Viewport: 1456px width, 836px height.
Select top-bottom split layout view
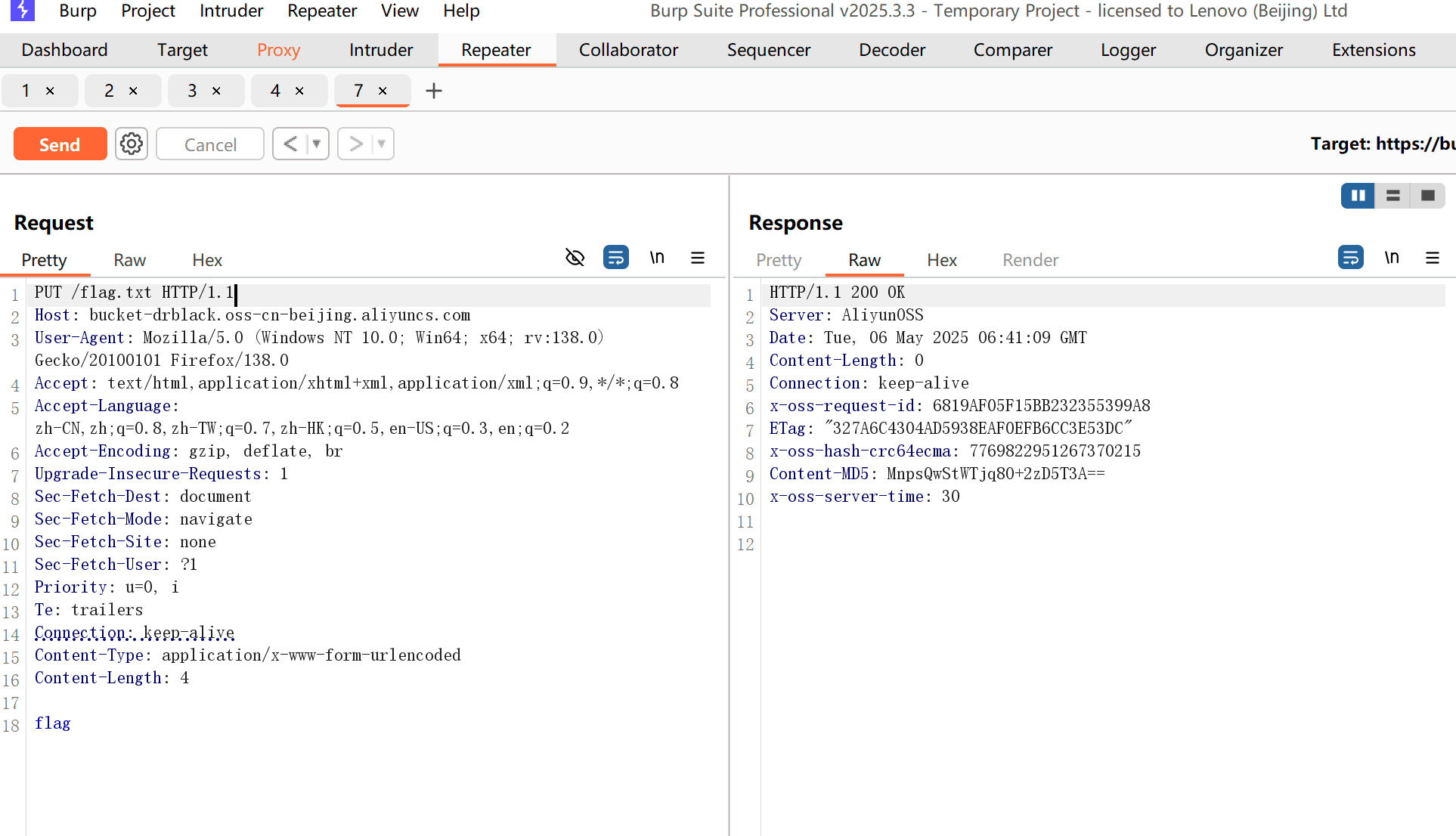[1393, 196]
